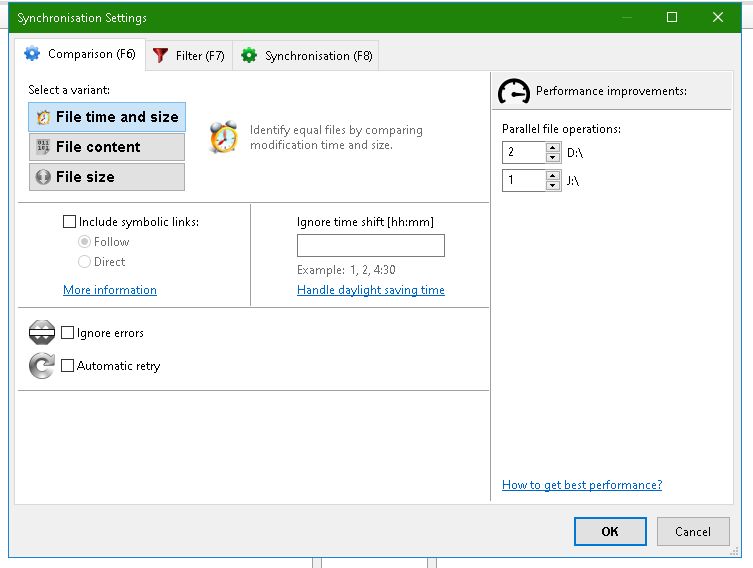Tick the Ignore errors checkbox

(68, 333)
